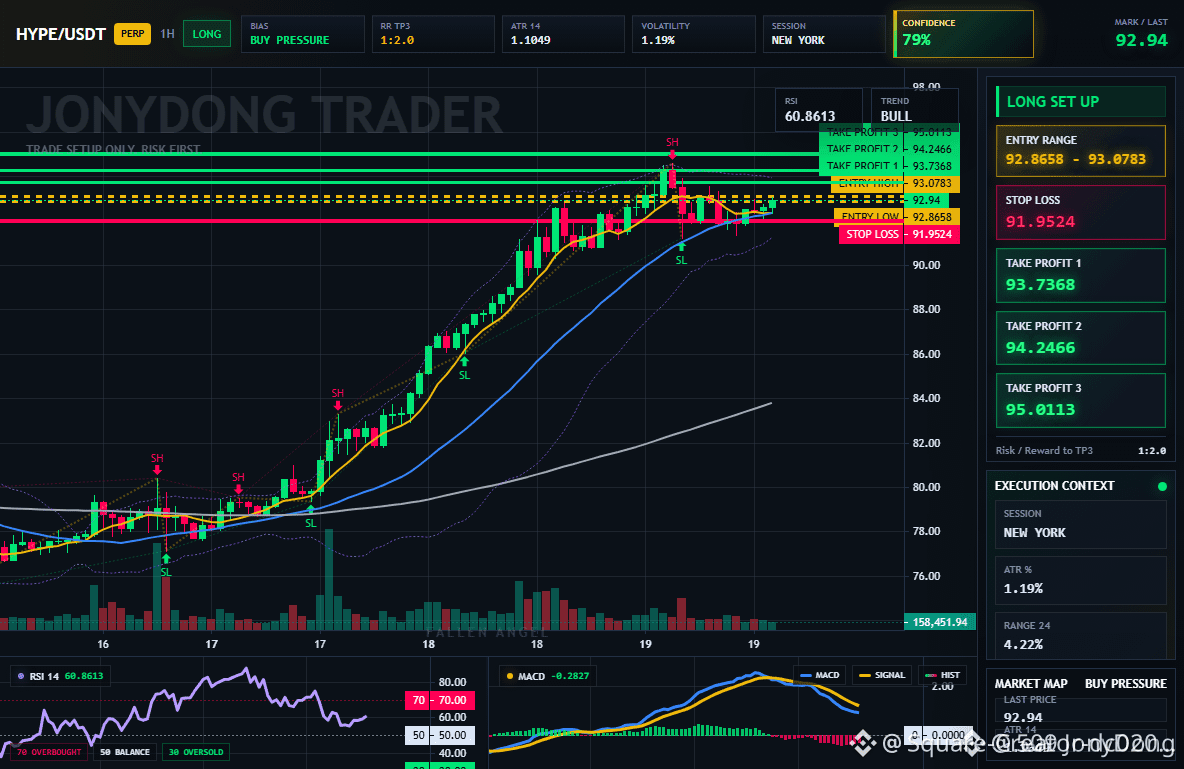The width and height of the screenshot is (1184, 769).
Task: Click the 30 OVERSOLD legend chip
Action: point(196,752)
